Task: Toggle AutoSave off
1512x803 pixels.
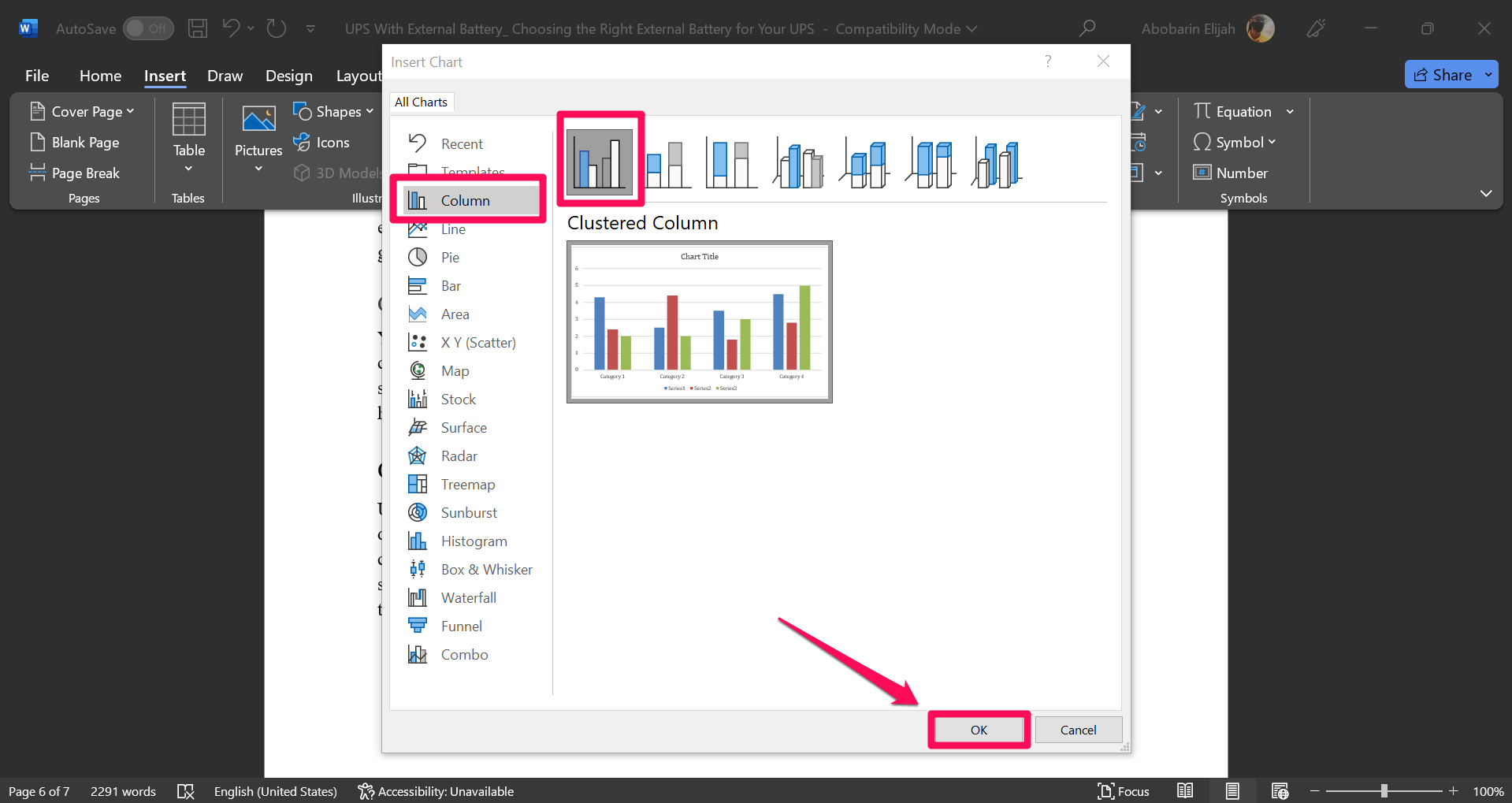Action: tap(148, 28)
